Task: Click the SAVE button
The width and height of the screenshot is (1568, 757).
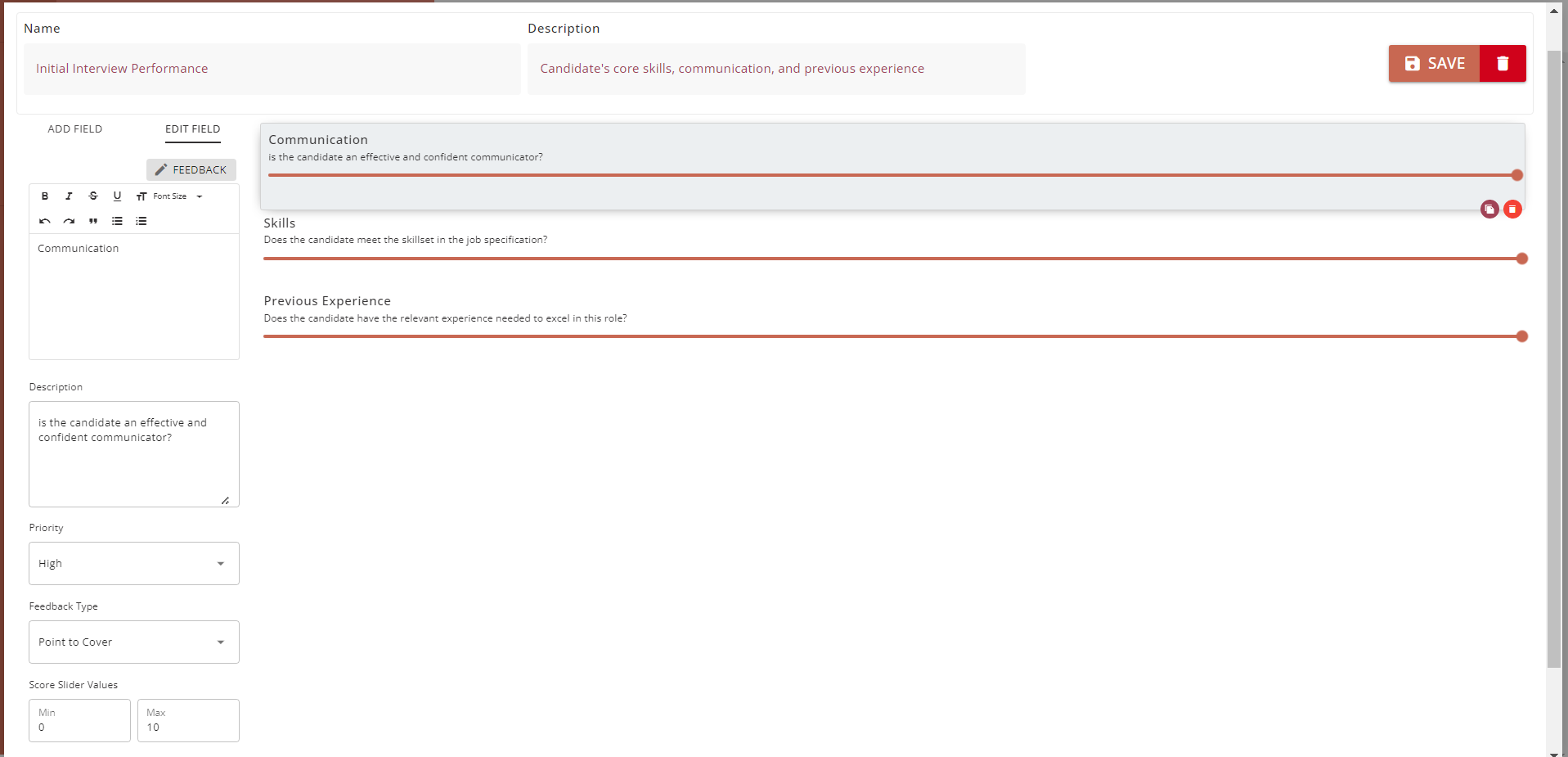Action: click(1434, 64)
